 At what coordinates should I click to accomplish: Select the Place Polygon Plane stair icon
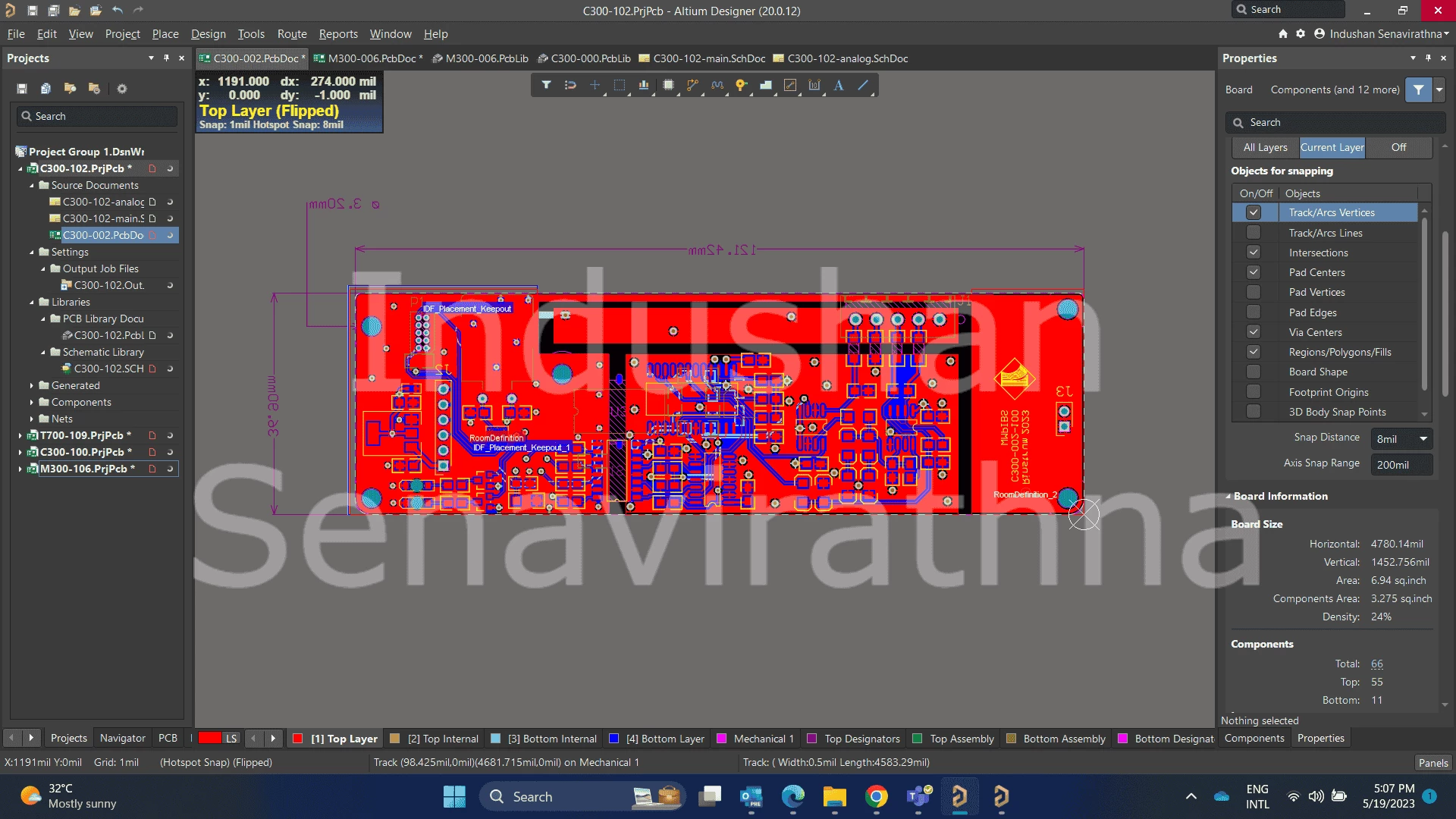pos(766,86)
